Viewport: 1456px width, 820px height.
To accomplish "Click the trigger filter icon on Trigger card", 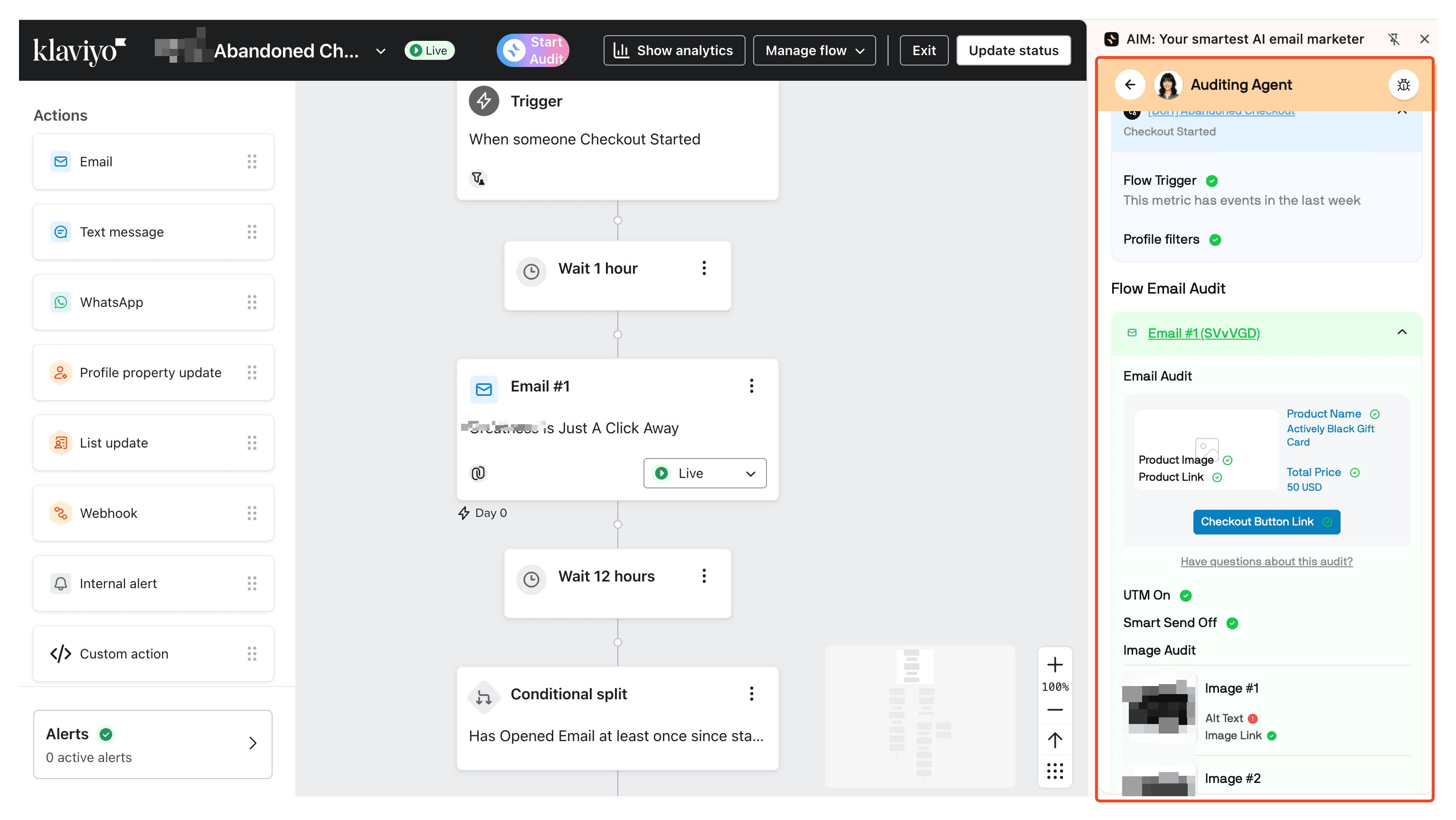I will click(478, 179).
